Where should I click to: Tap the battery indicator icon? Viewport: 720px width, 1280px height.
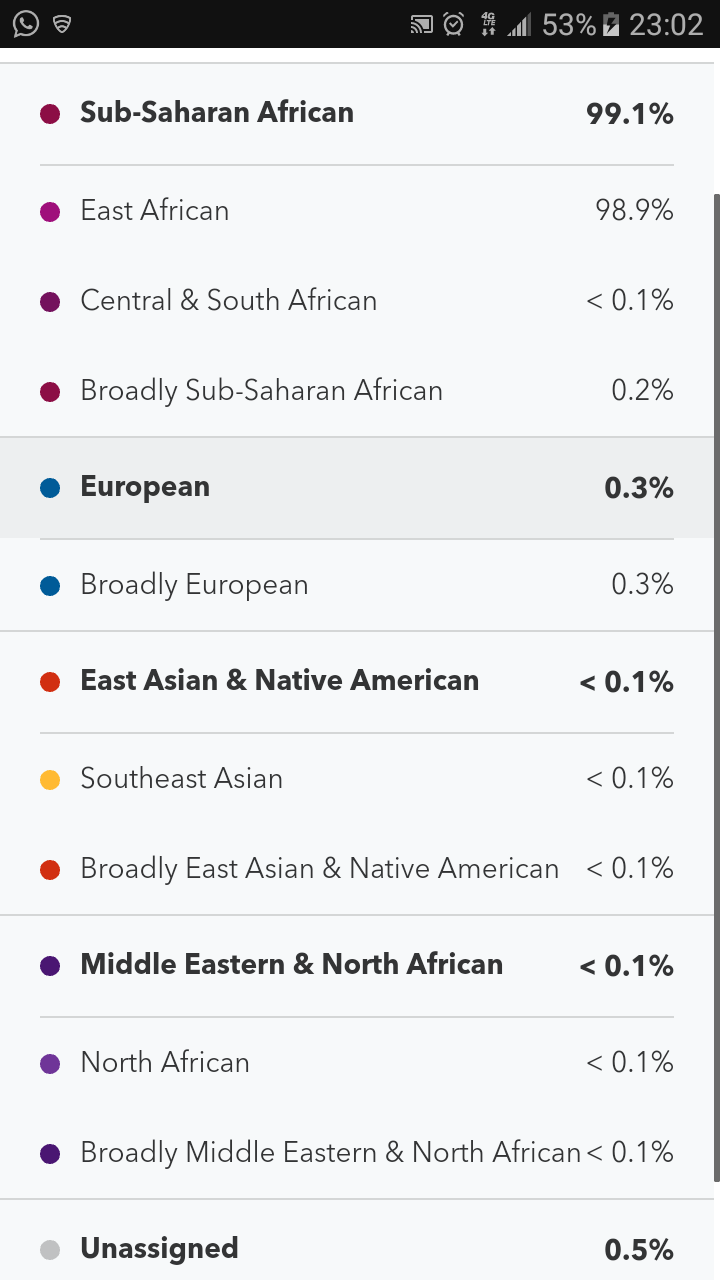point(611,24)
